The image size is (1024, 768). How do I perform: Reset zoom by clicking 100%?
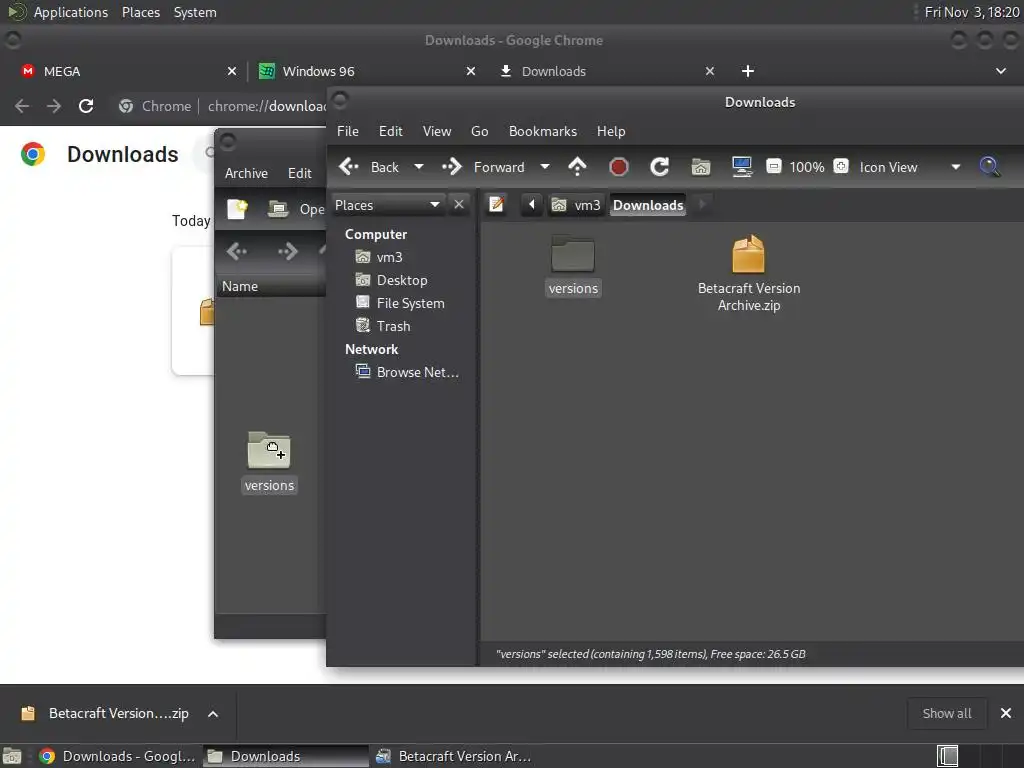[x=807, y=167]
